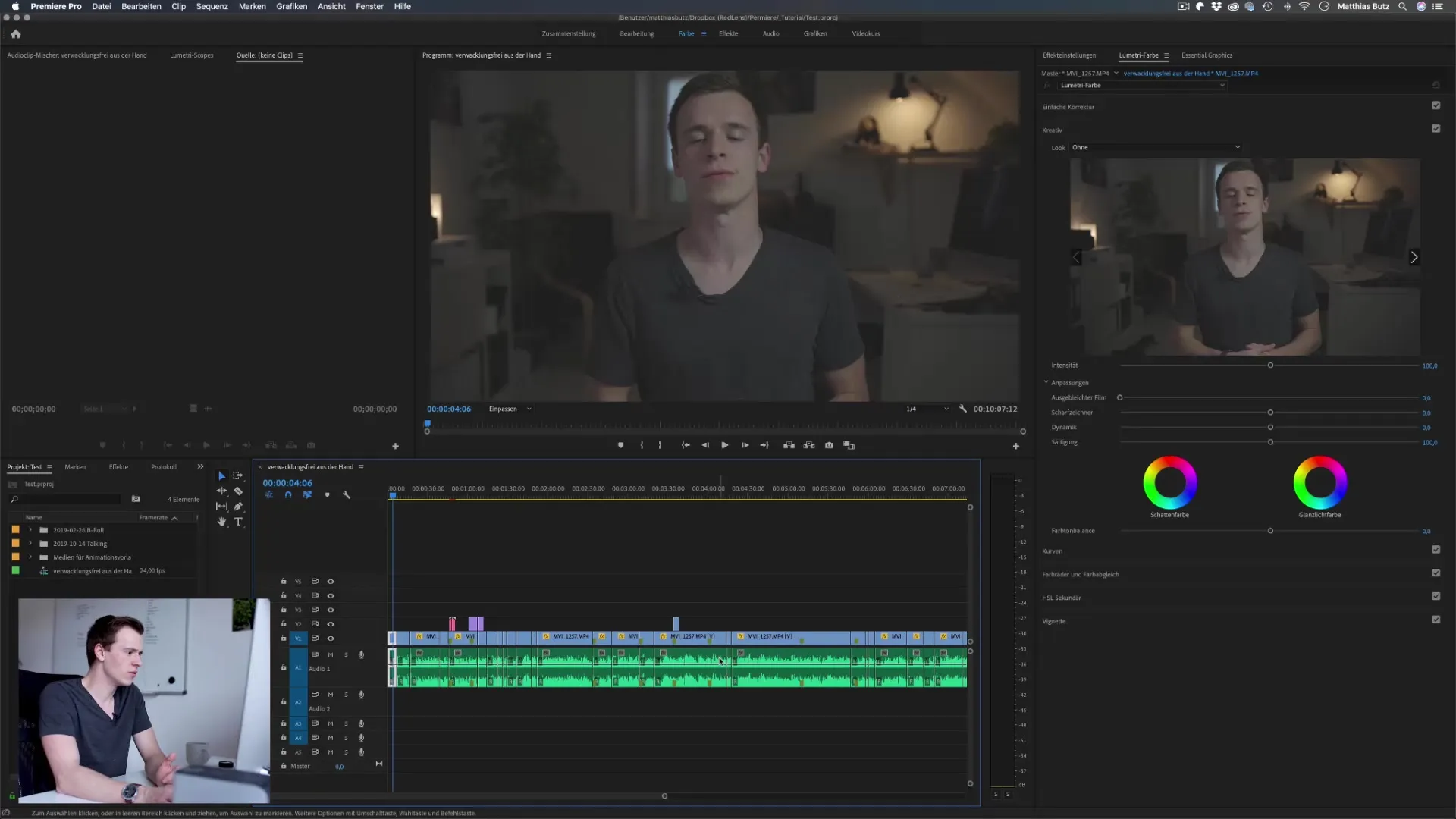Toggle Vignette section checkbox
1456x819 pixels.
point(1436,620)
